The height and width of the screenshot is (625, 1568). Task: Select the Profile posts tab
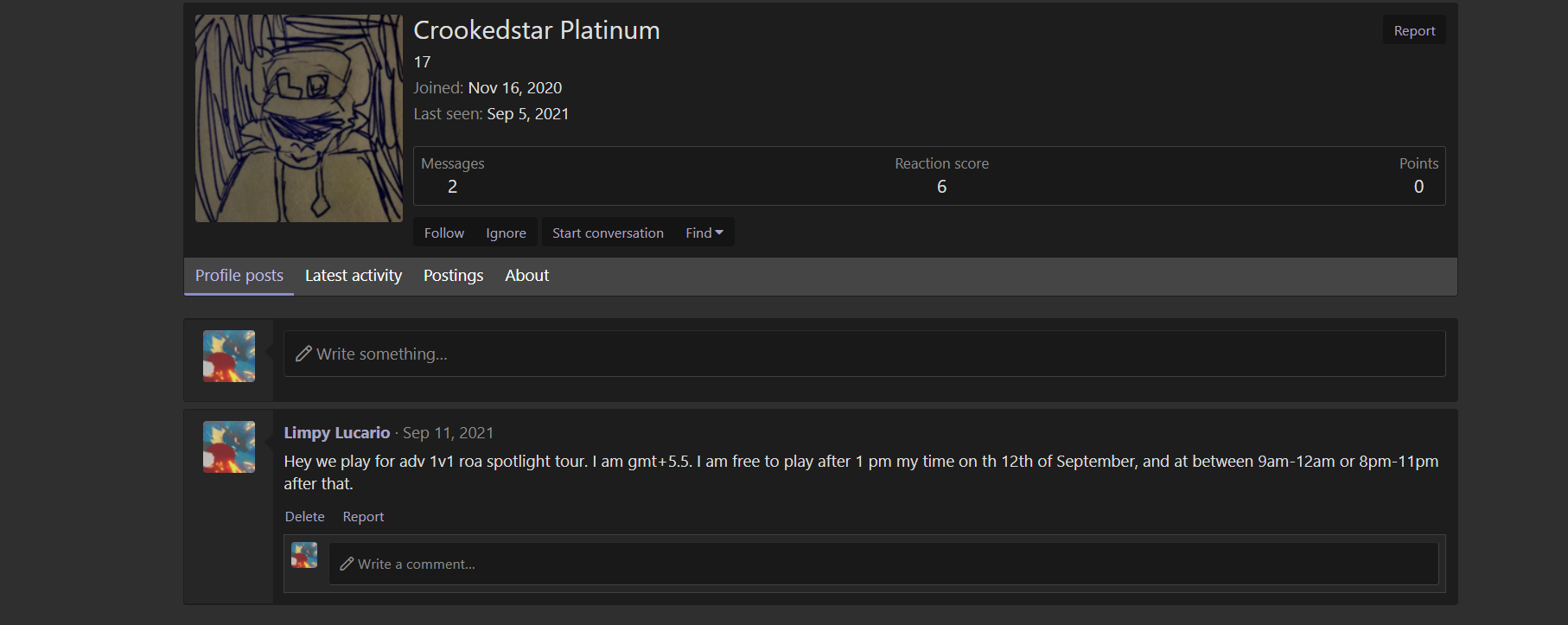[239, 276]
